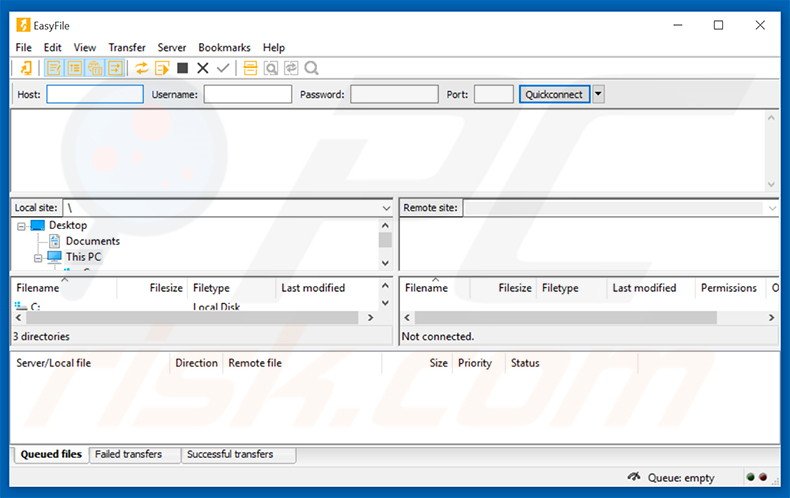
Task: Click the reconnect checkmark icon
Action: tap(223, 68)
